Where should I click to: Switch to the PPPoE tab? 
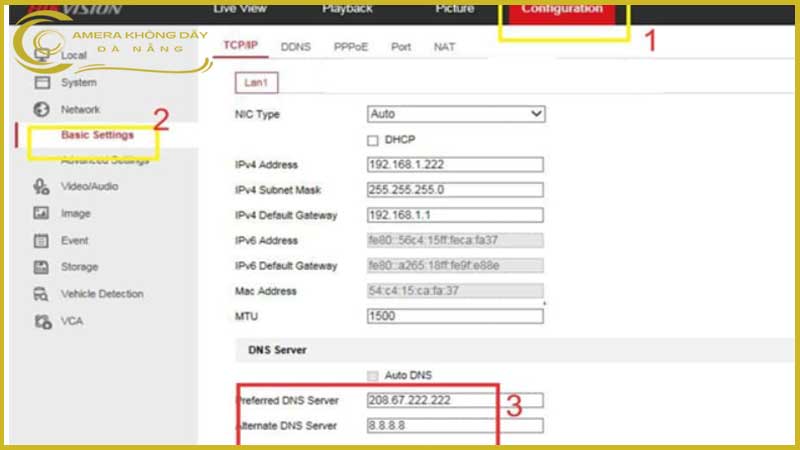pos(351,47)
